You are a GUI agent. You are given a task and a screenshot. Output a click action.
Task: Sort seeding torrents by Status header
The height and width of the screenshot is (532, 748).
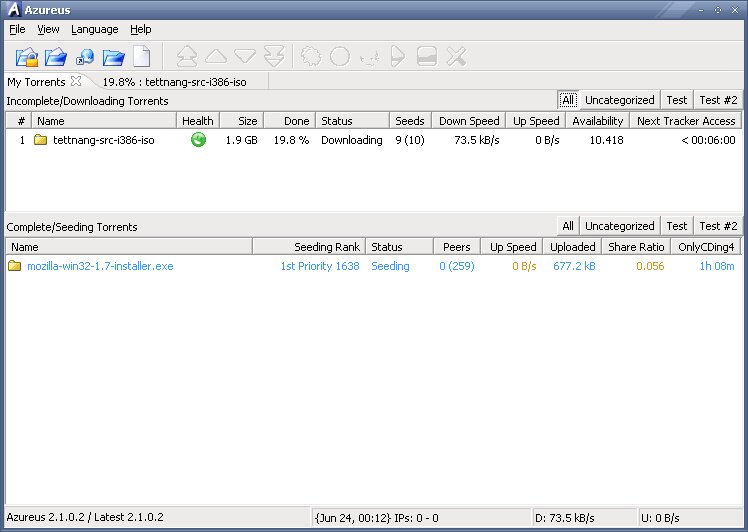[x=399, y=247]
